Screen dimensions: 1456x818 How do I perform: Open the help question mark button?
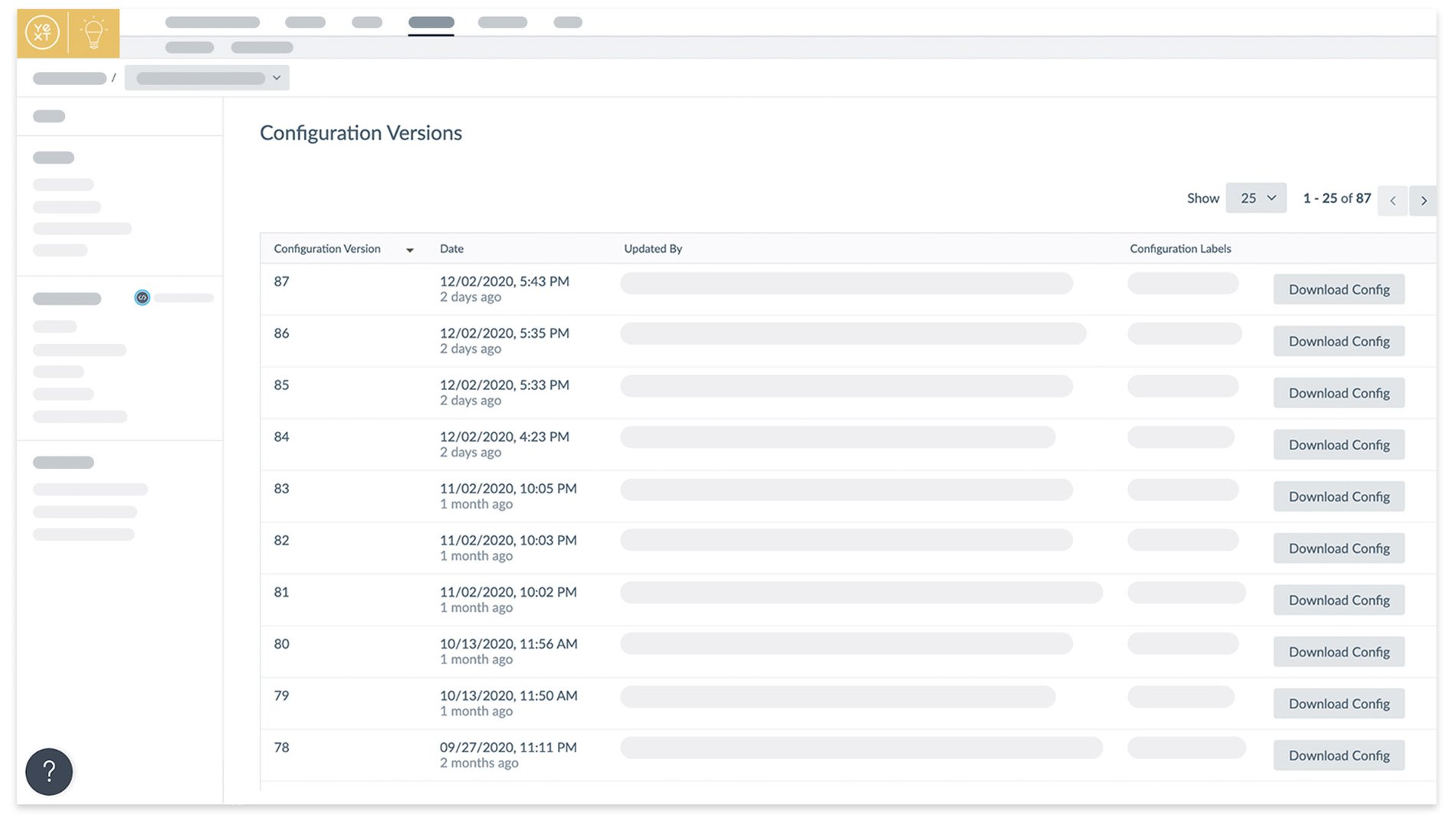49,771
